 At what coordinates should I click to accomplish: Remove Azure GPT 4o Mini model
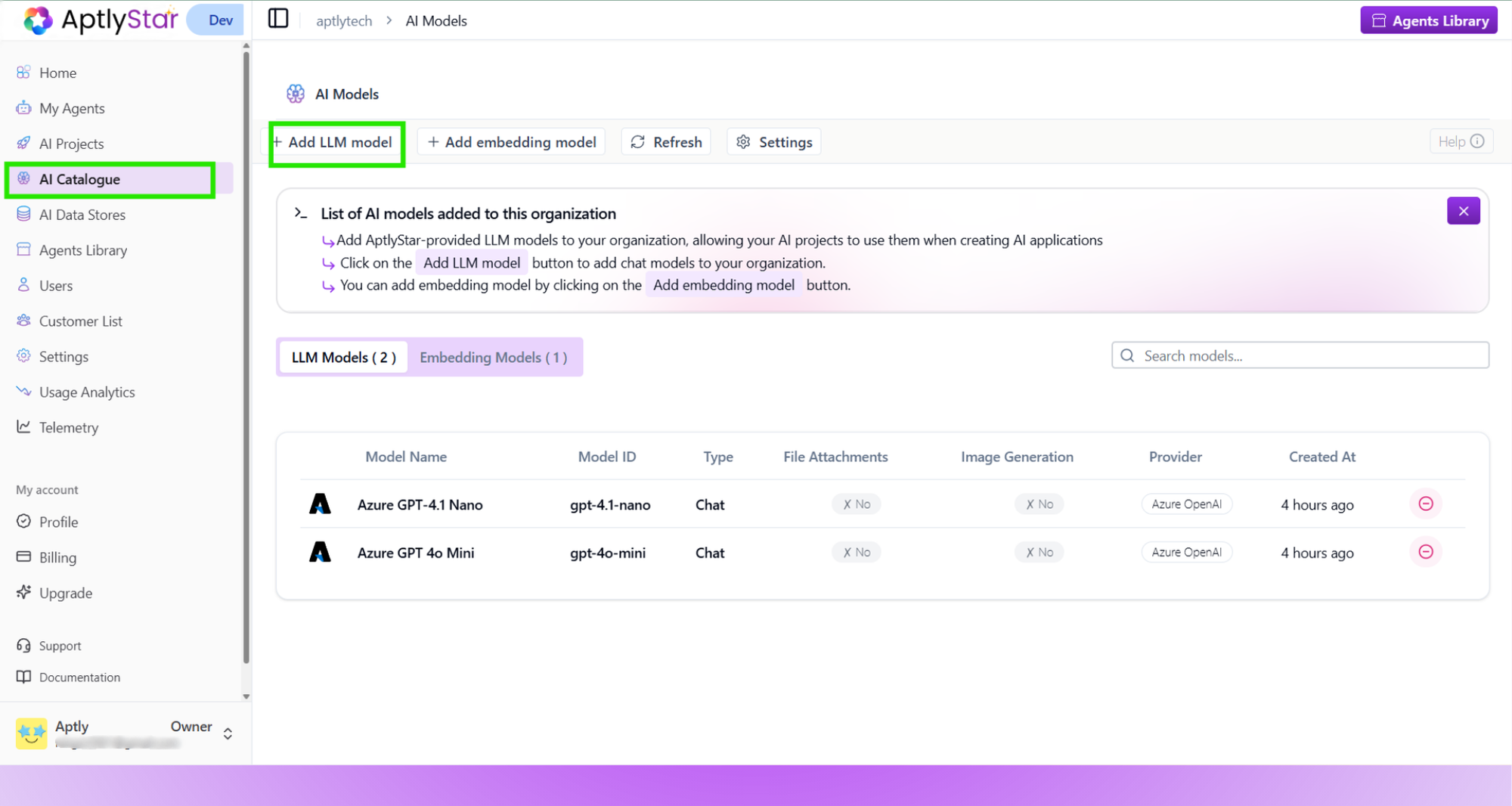tap(1426, 552)
